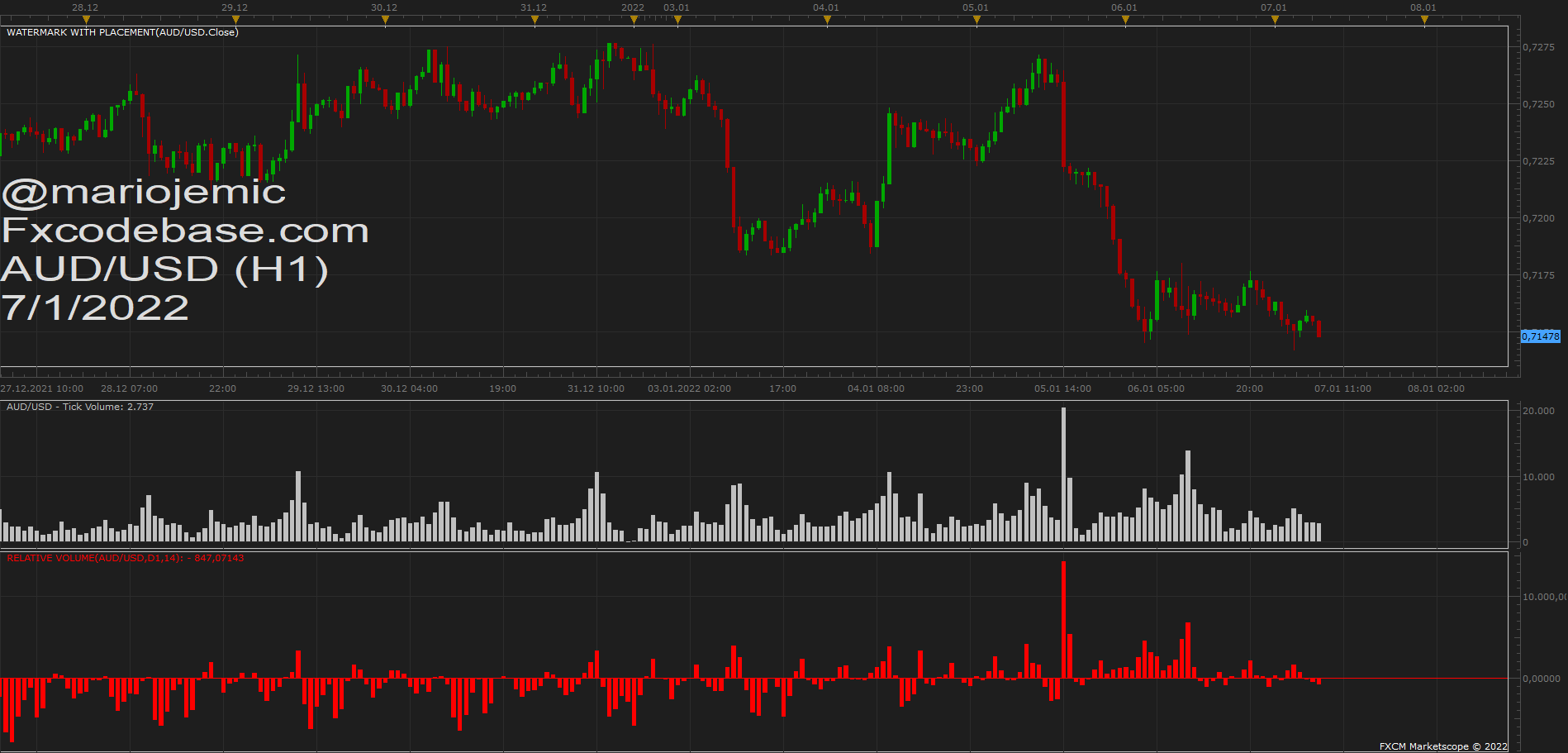
Task: Click the 05.01 day marker triangle
Action: (x=976, y=21)
